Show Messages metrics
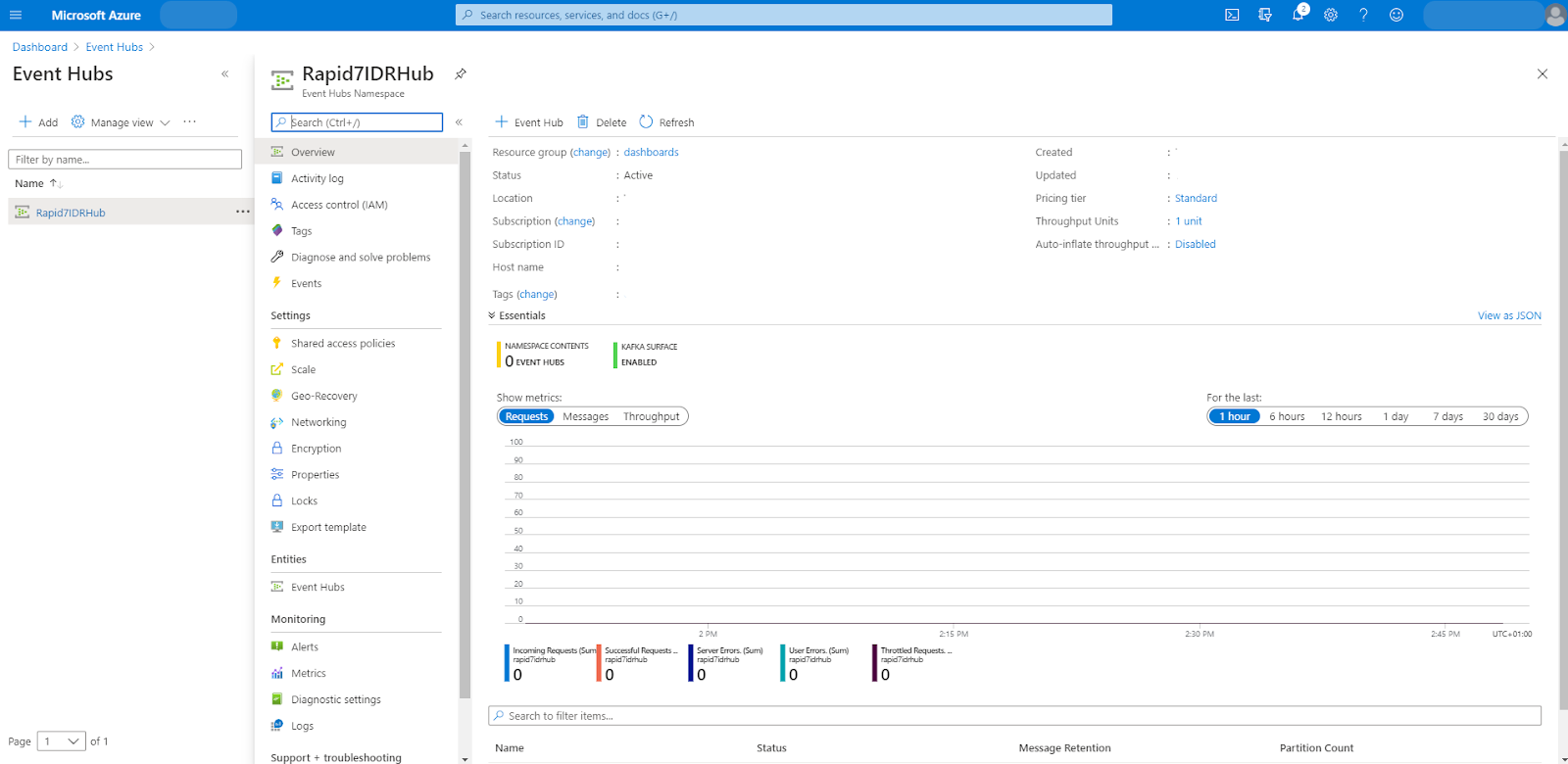This screenshot has width=1568, height=764. coord(586,416)
